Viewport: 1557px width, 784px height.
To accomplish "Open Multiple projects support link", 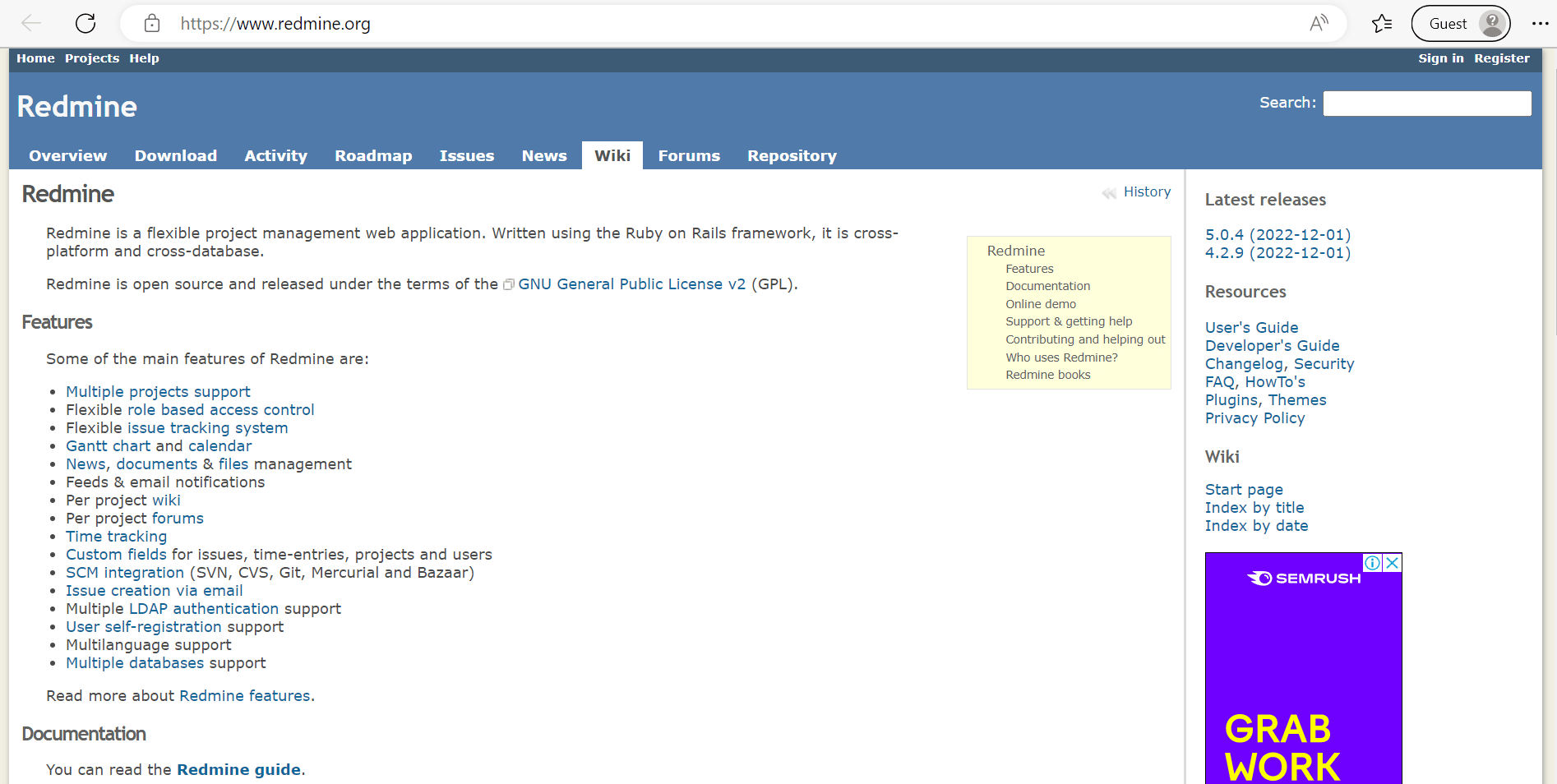I will [158, 392].
